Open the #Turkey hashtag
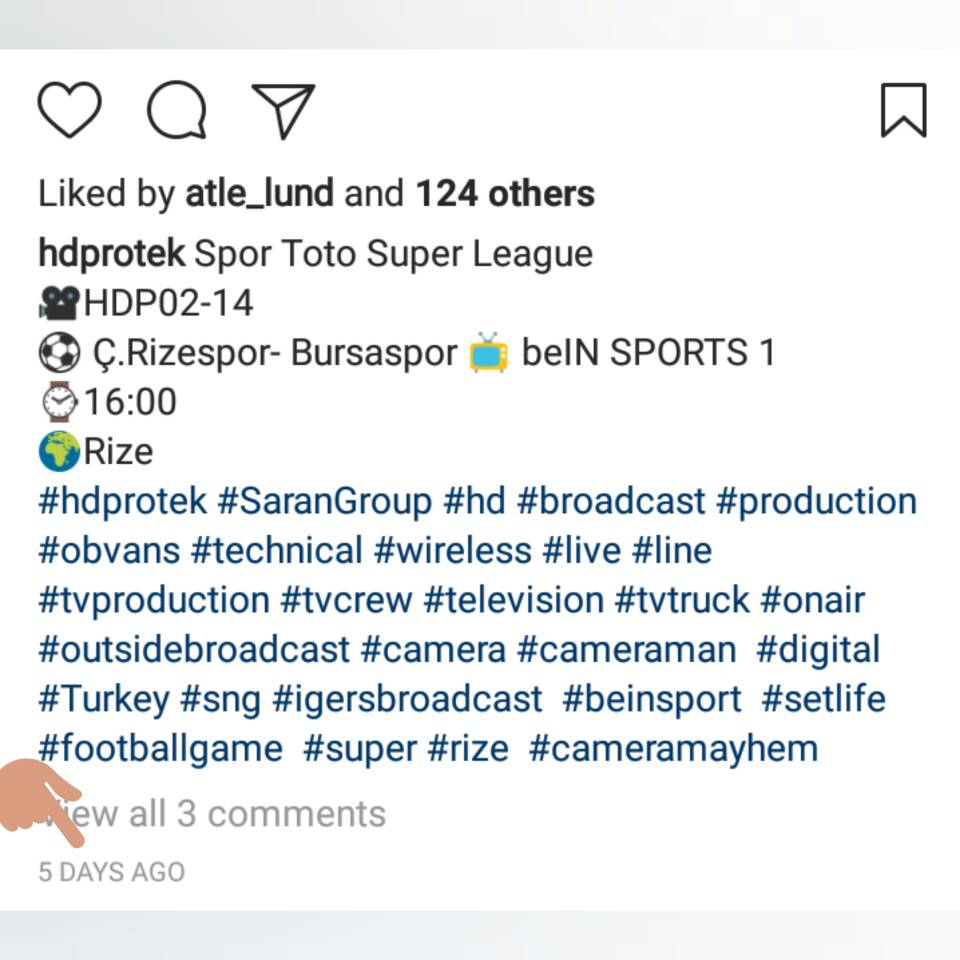Image resolution: width=960 pixels, height=960 pixels. point(104,700)
